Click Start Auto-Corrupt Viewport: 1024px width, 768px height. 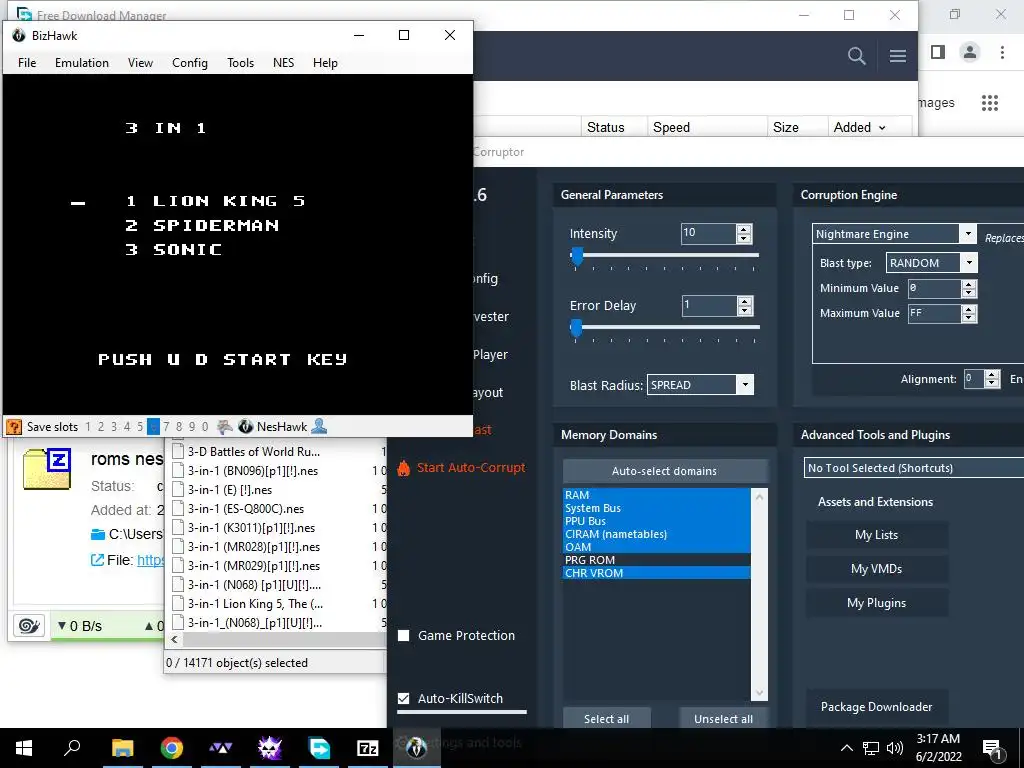tap(471, 468)
